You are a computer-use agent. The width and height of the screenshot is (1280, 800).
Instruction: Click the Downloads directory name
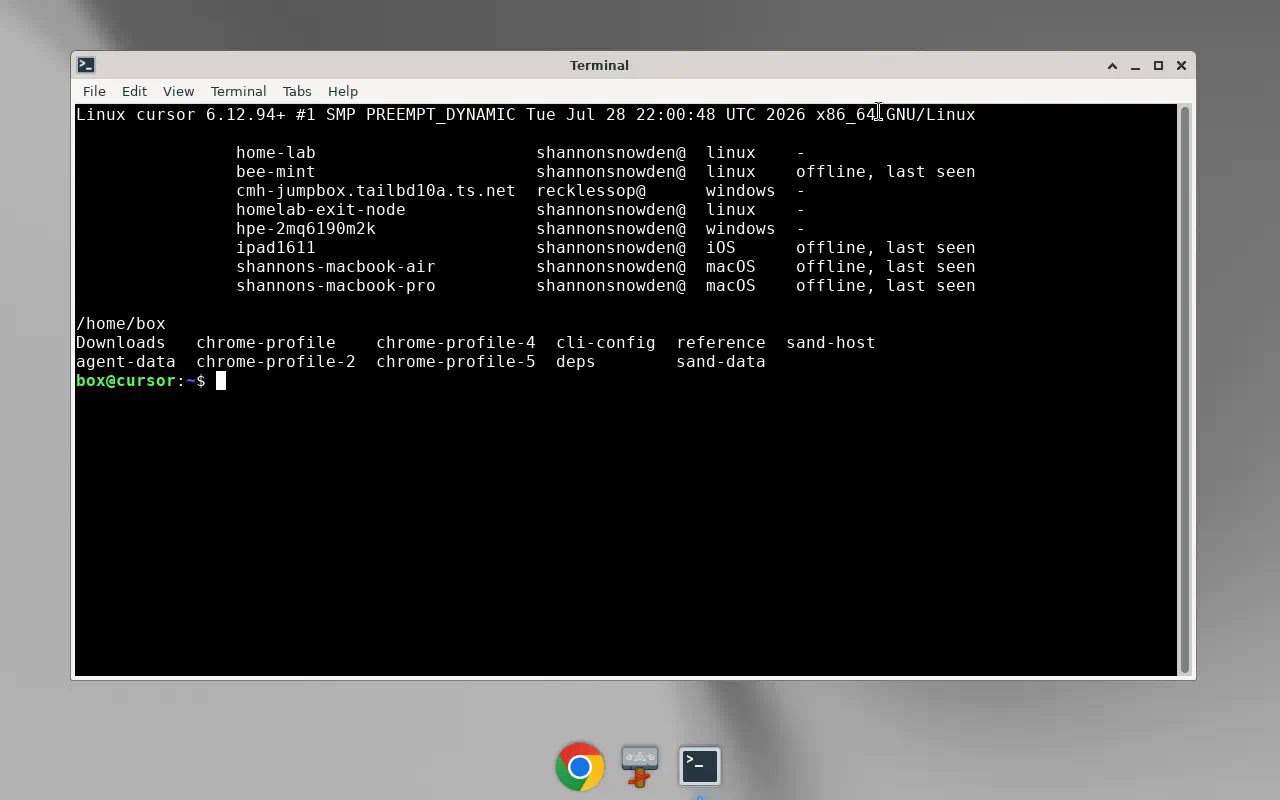tap(121, 343)
